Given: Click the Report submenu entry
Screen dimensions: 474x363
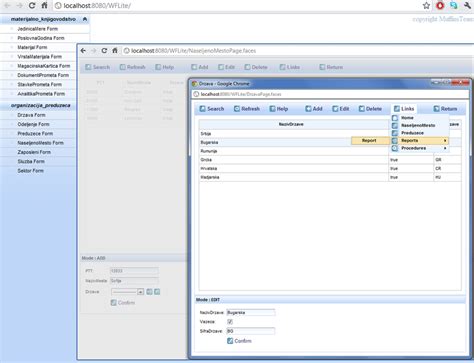Looking at the screenshot, I should pyautogui.click(x=369, y=141).
